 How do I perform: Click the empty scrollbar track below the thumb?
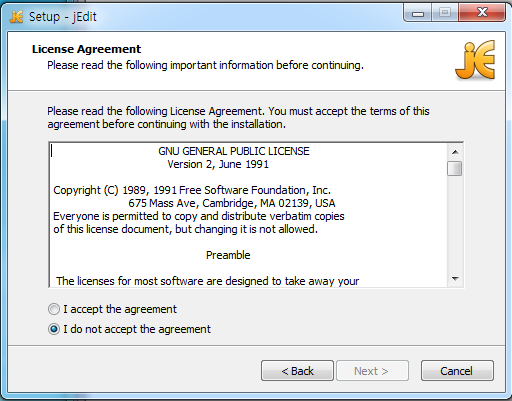[455, 223]
